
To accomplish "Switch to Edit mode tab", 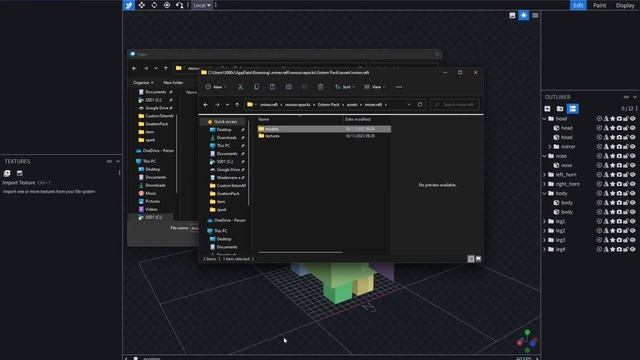I will [578, 5].
